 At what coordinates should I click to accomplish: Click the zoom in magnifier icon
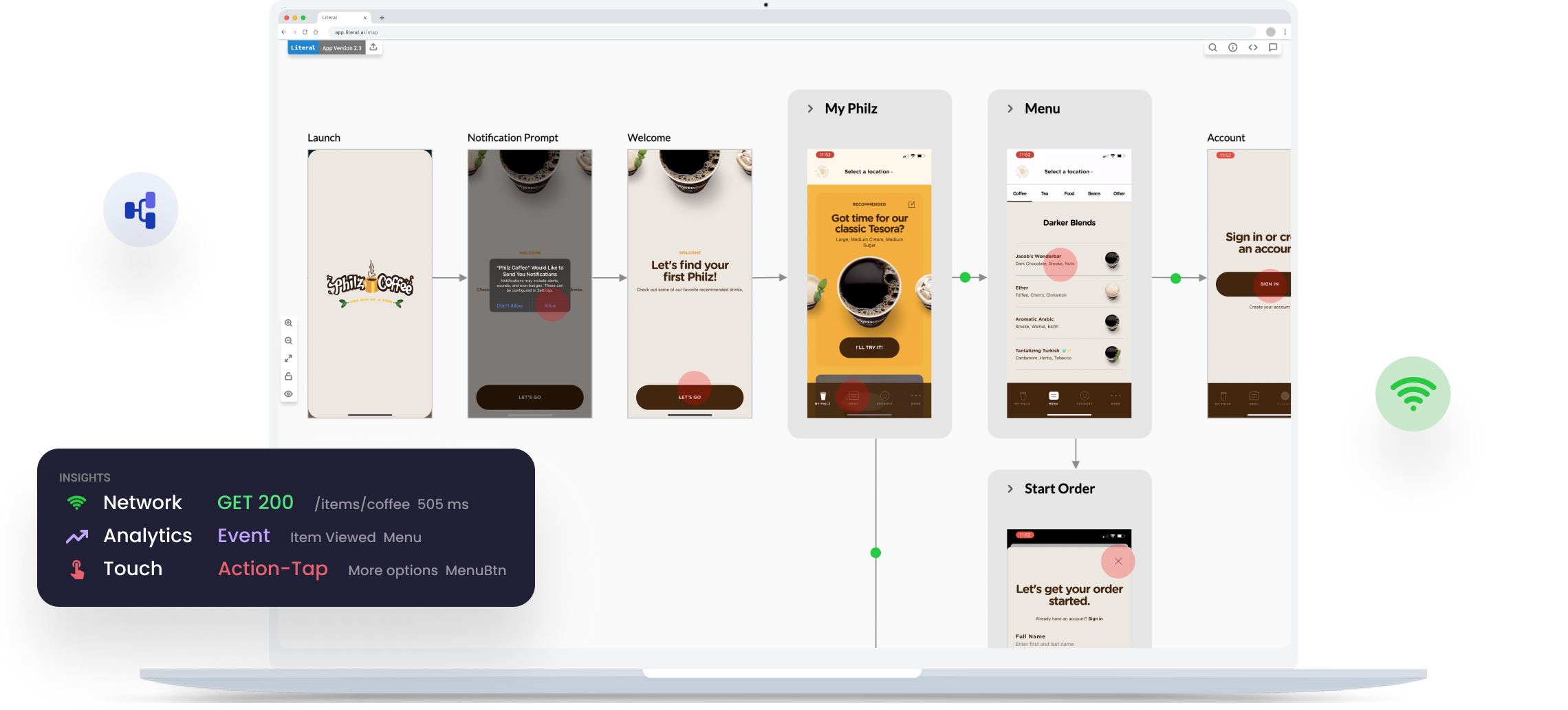click(x=288, y=323)
